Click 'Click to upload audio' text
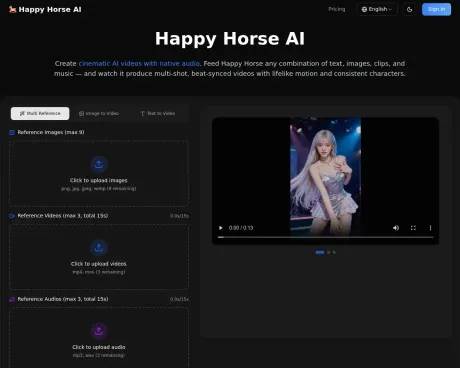The image size is (460, 368). 99,347
